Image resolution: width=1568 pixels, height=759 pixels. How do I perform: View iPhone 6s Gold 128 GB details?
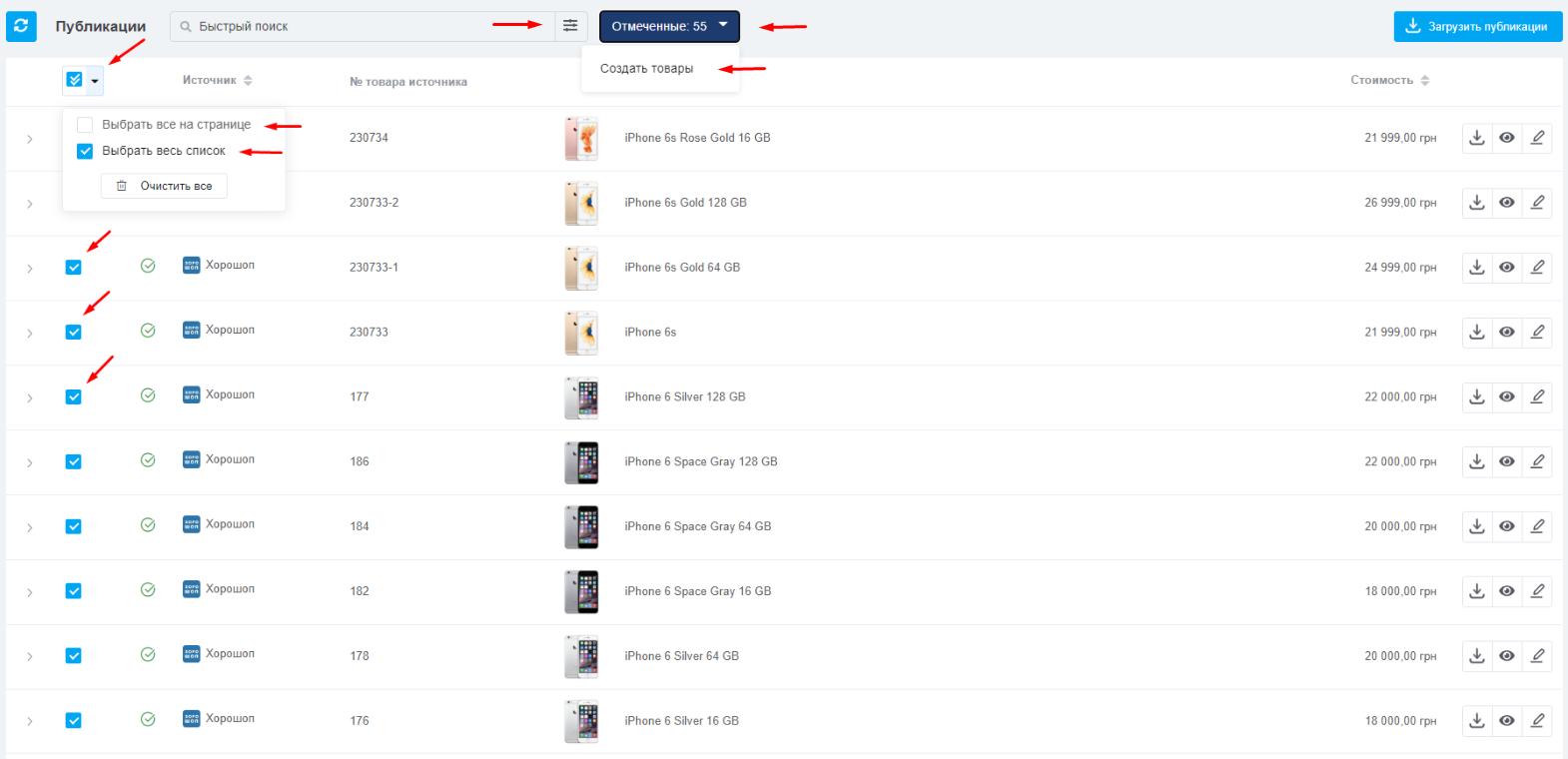[x=1507, y=203]
